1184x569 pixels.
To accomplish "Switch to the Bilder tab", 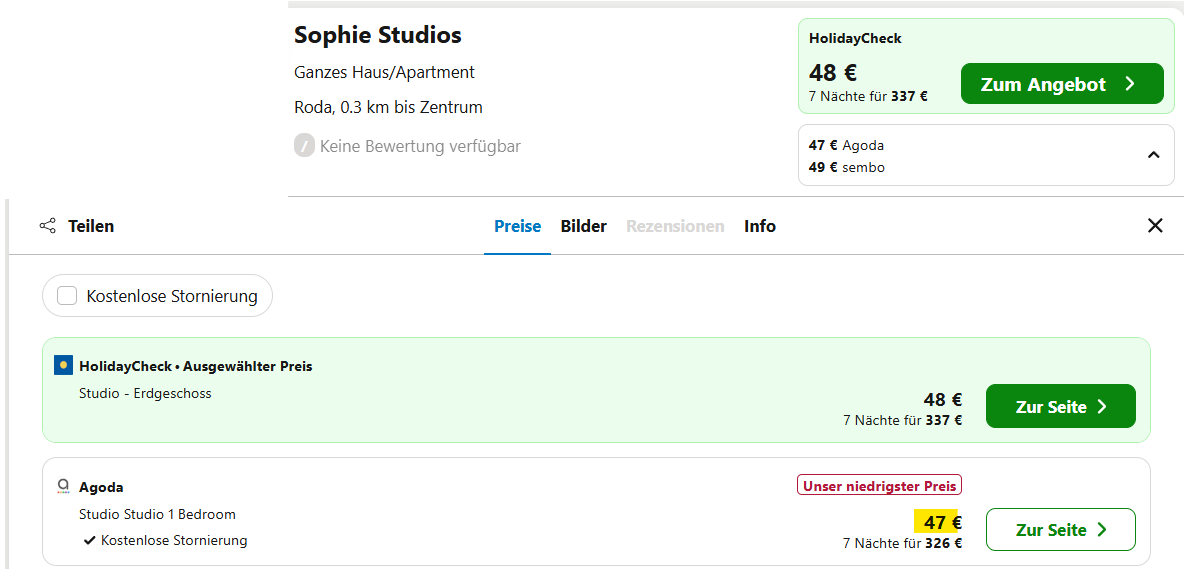I will 584,226.
